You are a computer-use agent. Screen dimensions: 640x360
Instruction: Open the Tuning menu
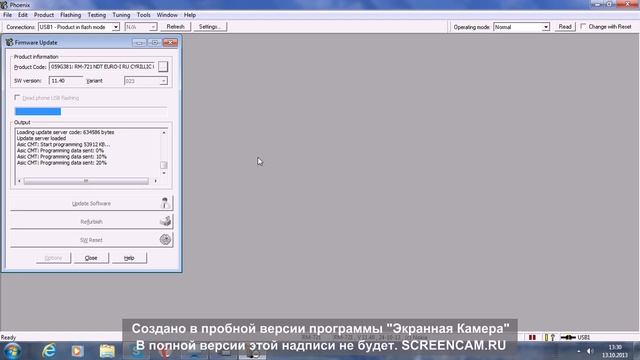point(121,15)
